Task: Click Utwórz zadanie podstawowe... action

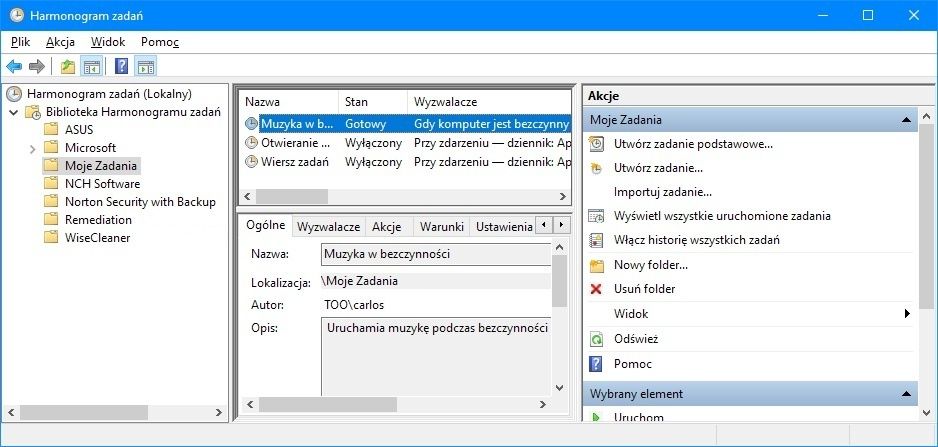Action: tap(693, 144)
